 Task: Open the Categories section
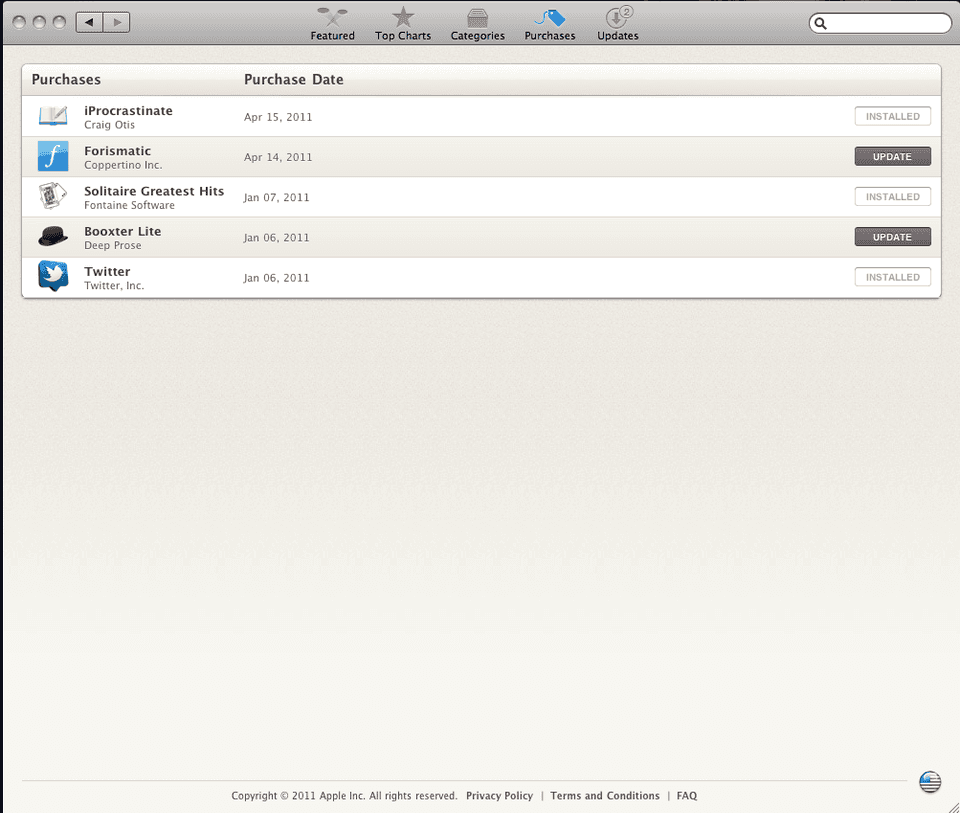478,24
